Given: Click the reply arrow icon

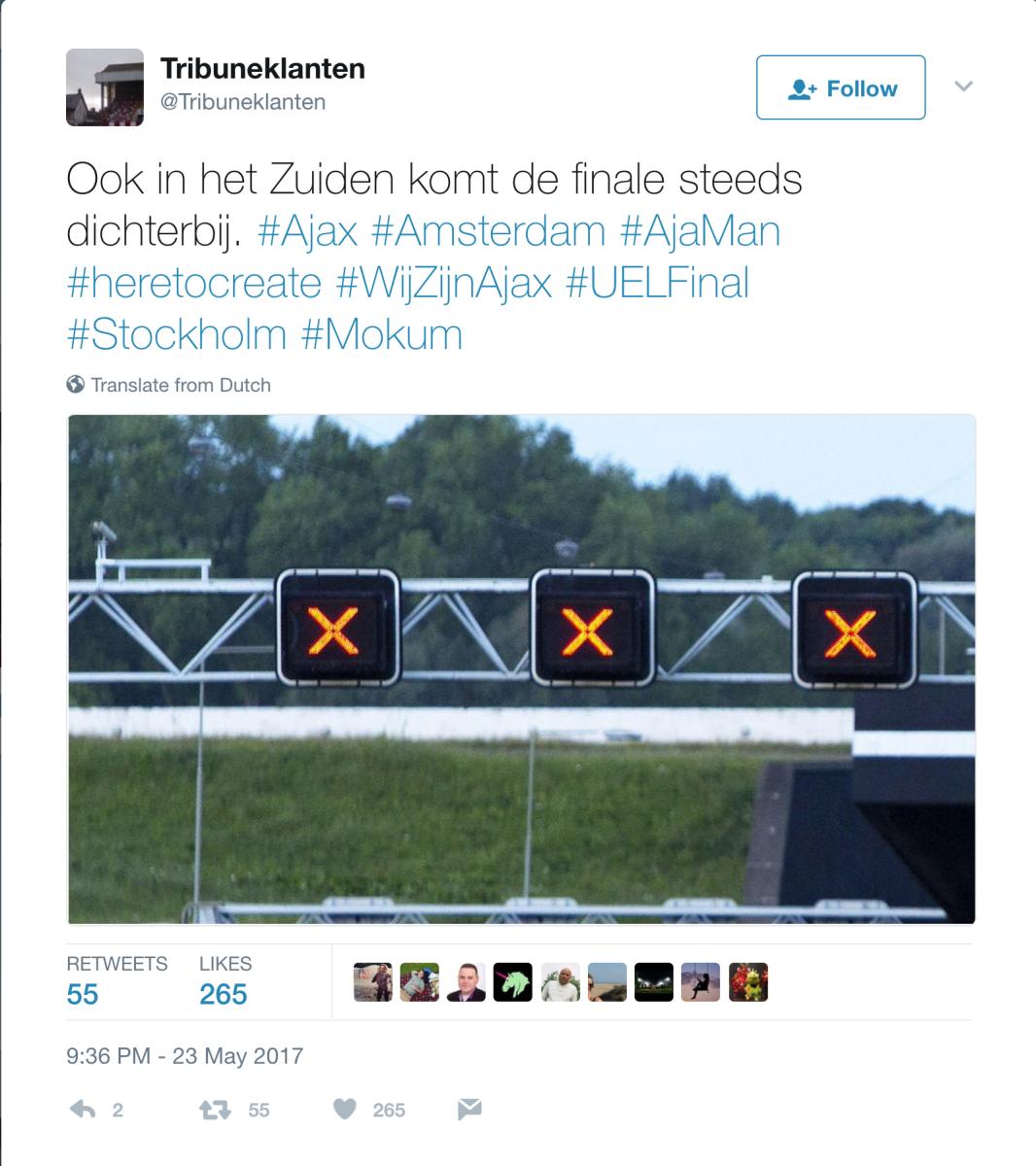Looking at the screenshot, I should pyautogui.click(x=83, y=1110).
